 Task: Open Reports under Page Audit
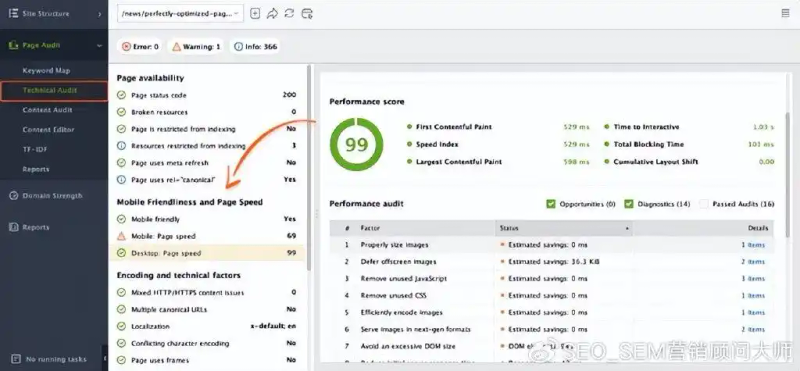(36, 169)
